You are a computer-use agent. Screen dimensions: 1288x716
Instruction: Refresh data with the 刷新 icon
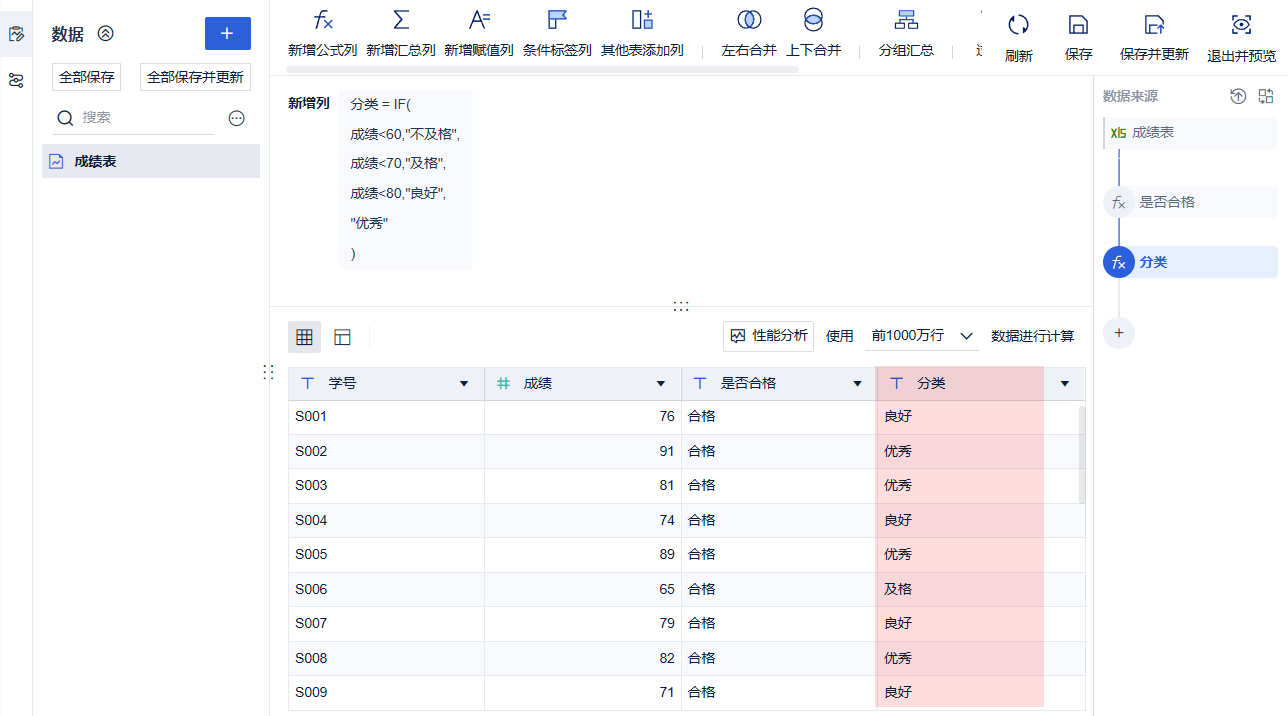(1018, 30)
